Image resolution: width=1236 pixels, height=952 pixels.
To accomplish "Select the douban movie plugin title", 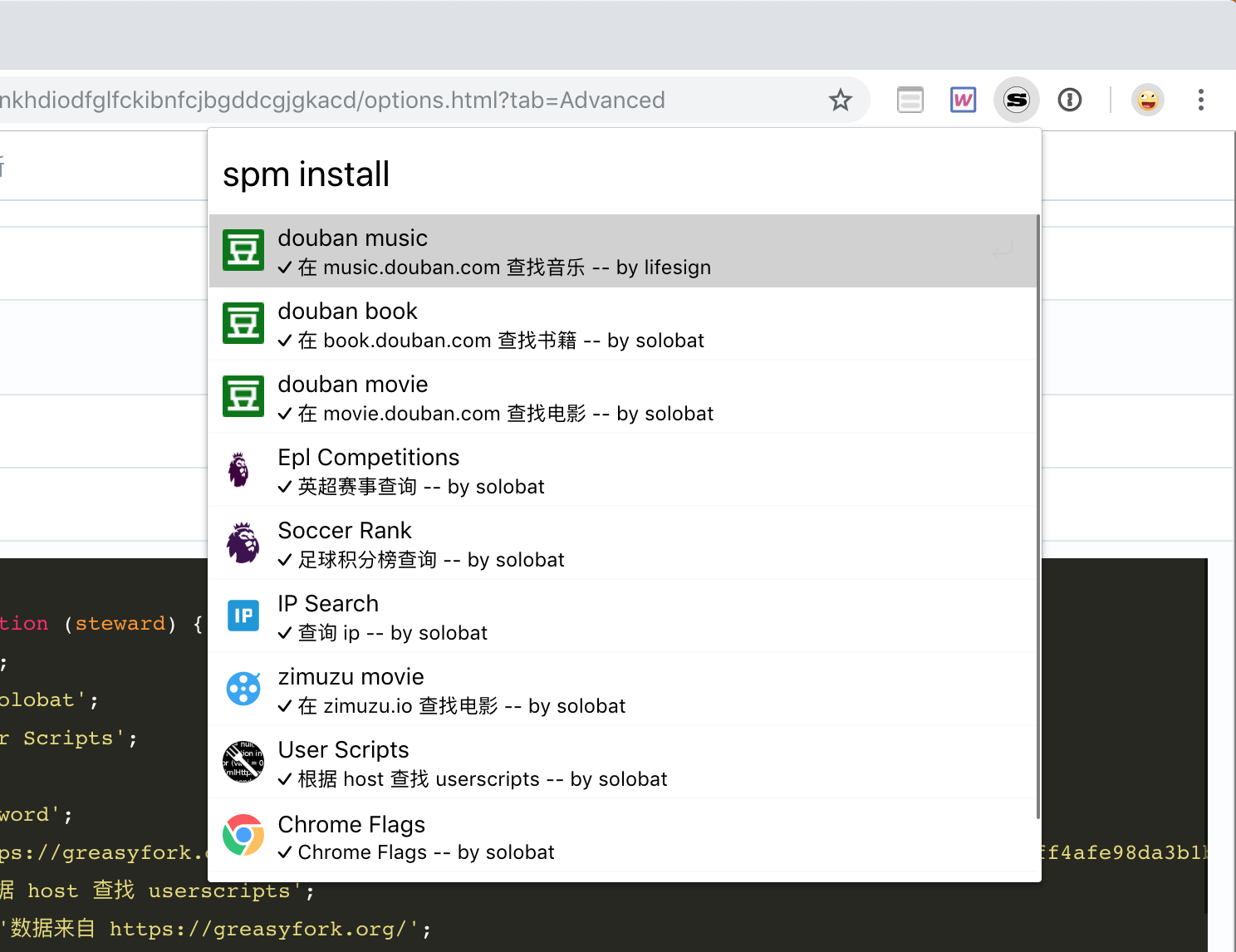I will (353, 385).
